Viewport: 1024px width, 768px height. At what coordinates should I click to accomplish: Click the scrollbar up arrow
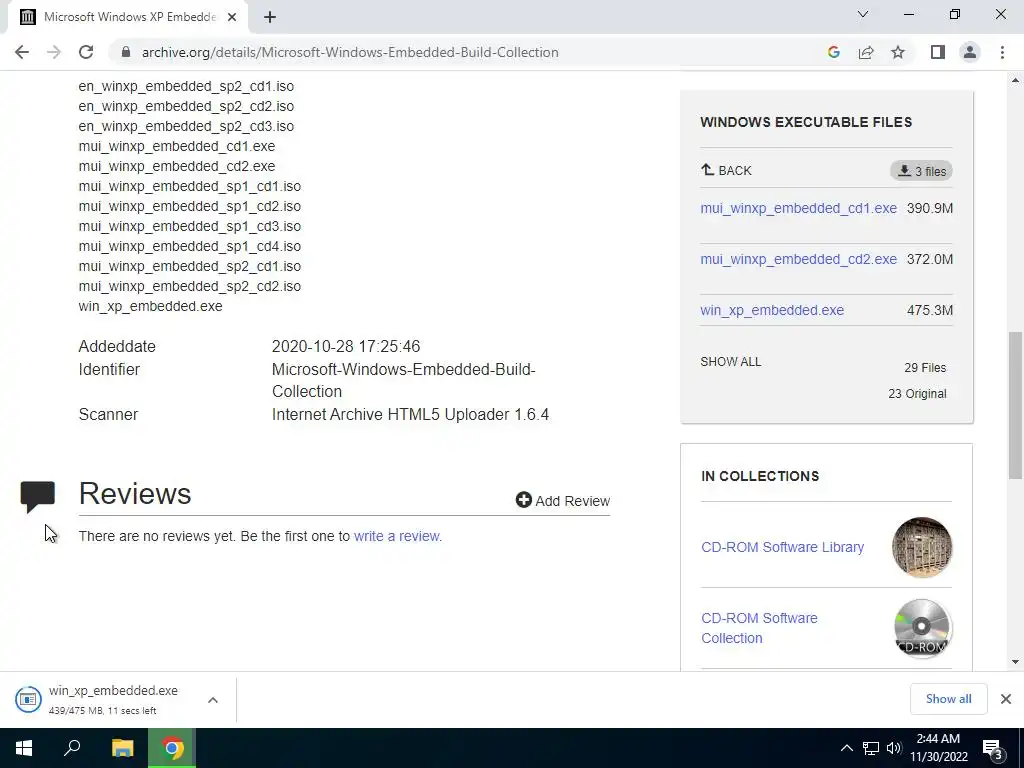pyautogui.click(x=1015, y=80)
